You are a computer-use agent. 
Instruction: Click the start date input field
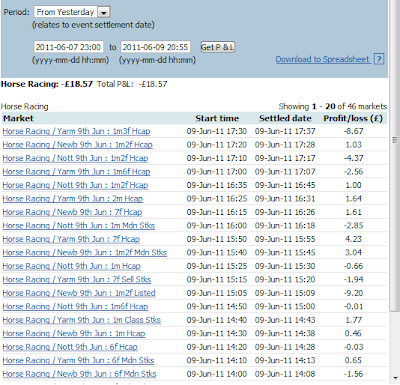pos(68,47)
